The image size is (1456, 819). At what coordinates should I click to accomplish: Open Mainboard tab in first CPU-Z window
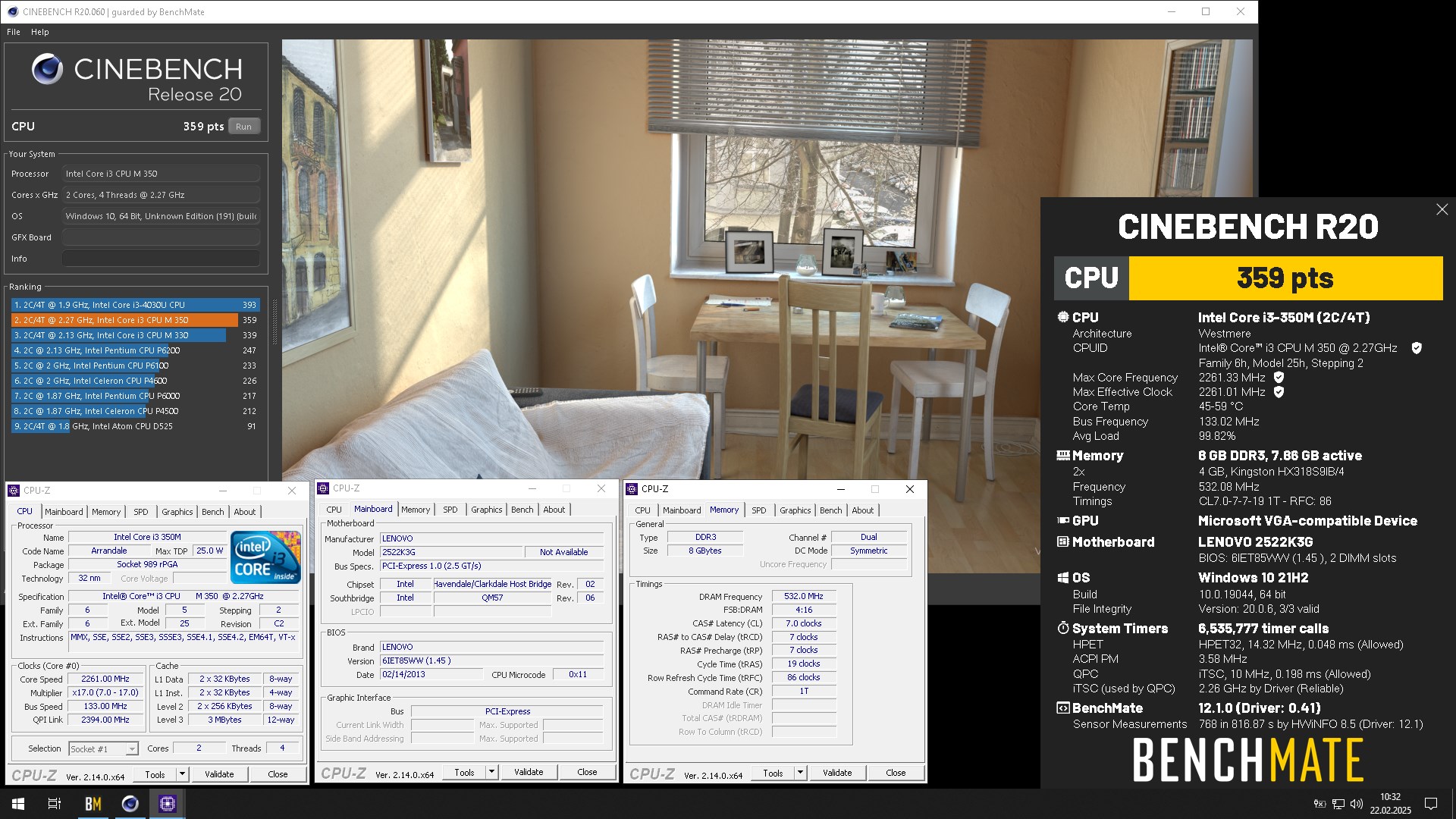click(x=64, y=512)
